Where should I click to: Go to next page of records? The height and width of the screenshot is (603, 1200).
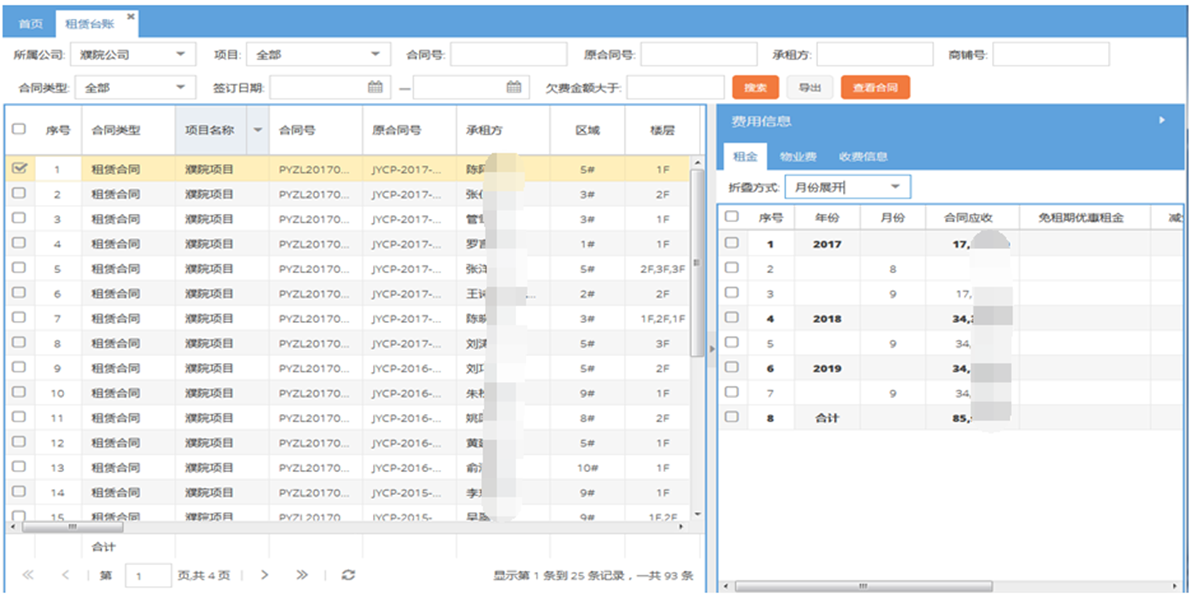tap(265, 575)
